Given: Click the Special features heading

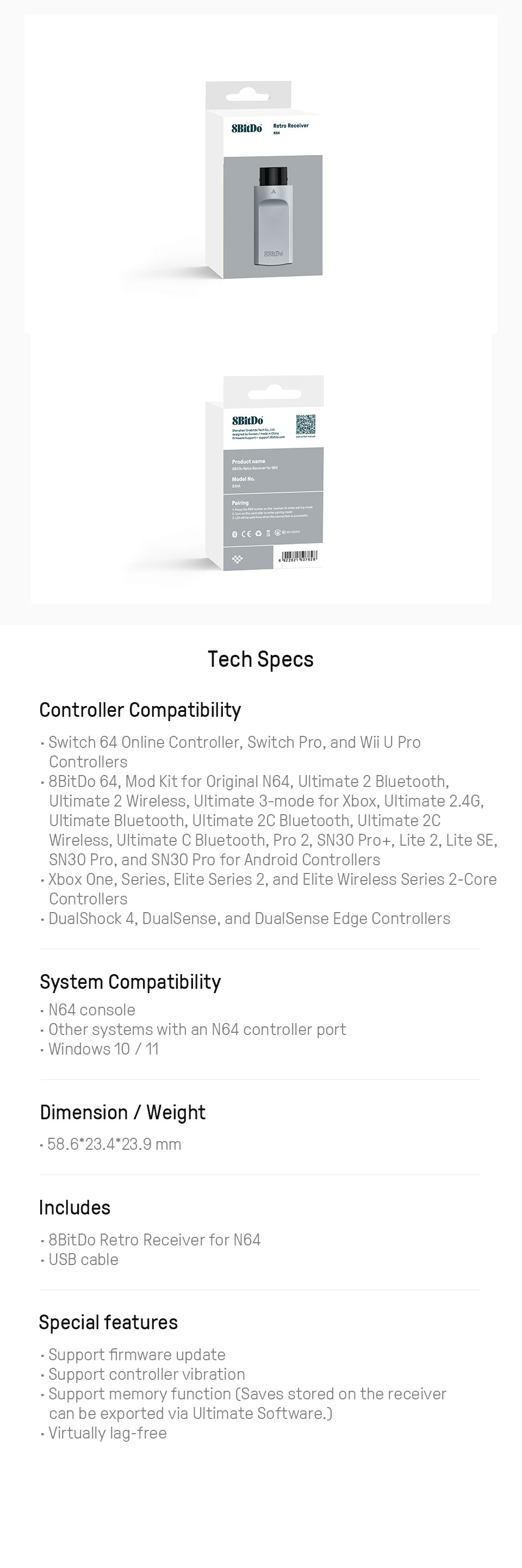Looking at the screenshot, I should tap(108, 1322).
